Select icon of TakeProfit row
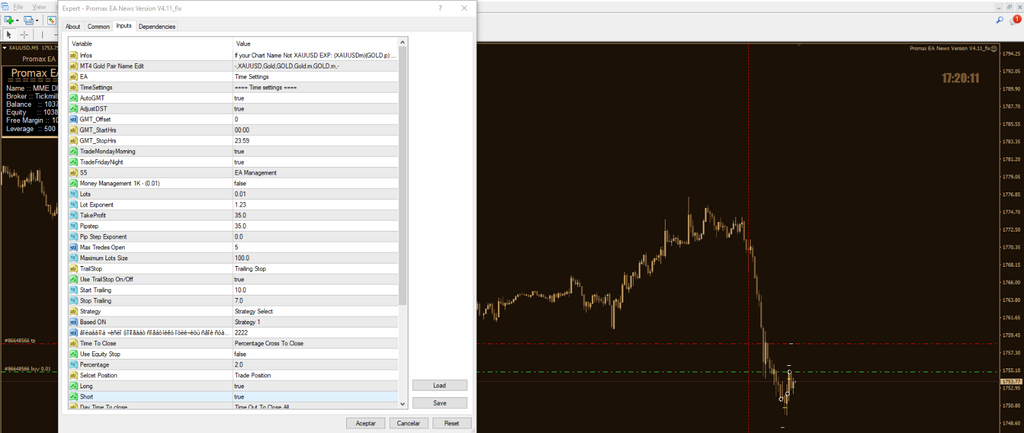 tap(74, 215)
